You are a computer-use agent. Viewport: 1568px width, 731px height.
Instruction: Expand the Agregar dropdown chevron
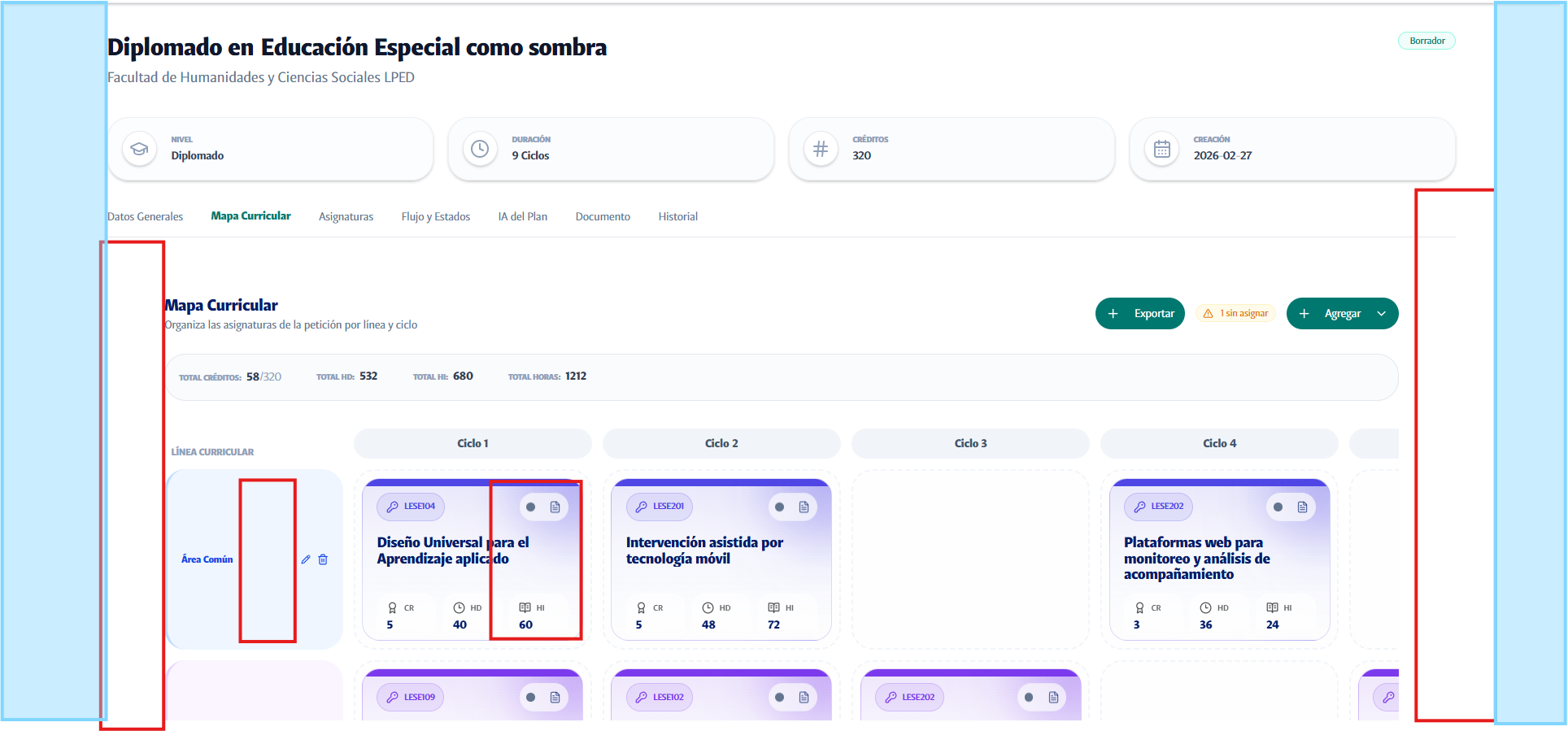(1381, 314)
